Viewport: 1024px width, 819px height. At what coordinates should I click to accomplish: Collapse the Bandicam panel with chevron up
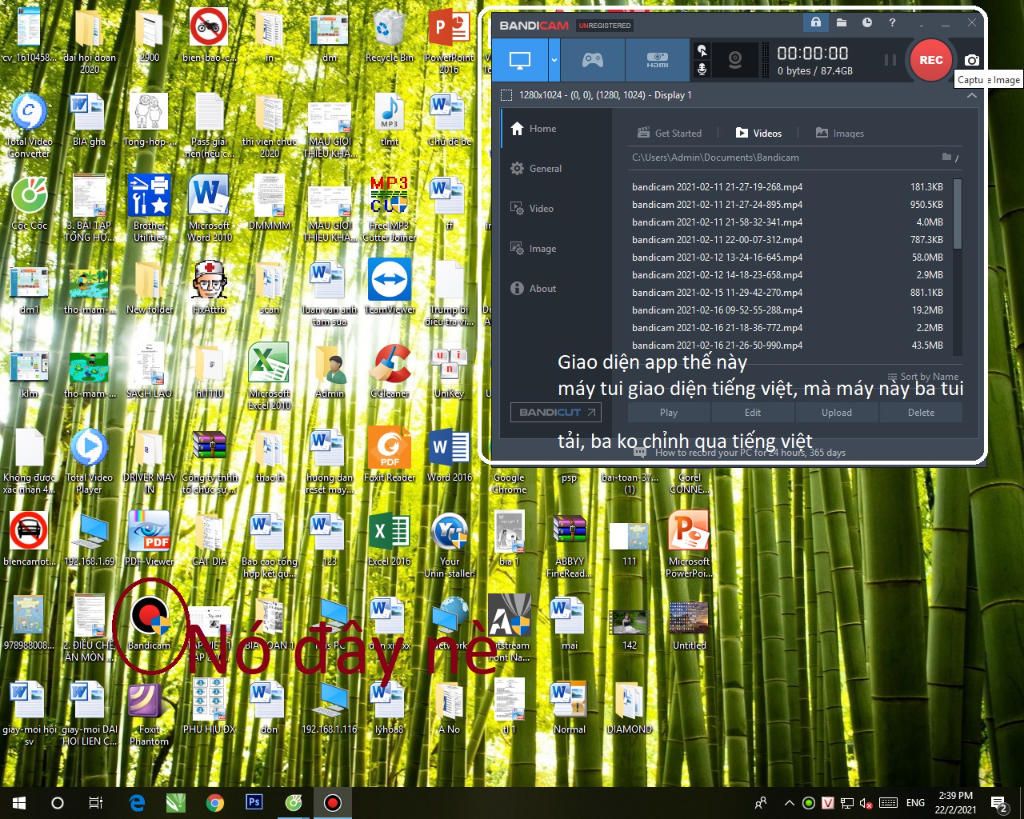(972, 95)
